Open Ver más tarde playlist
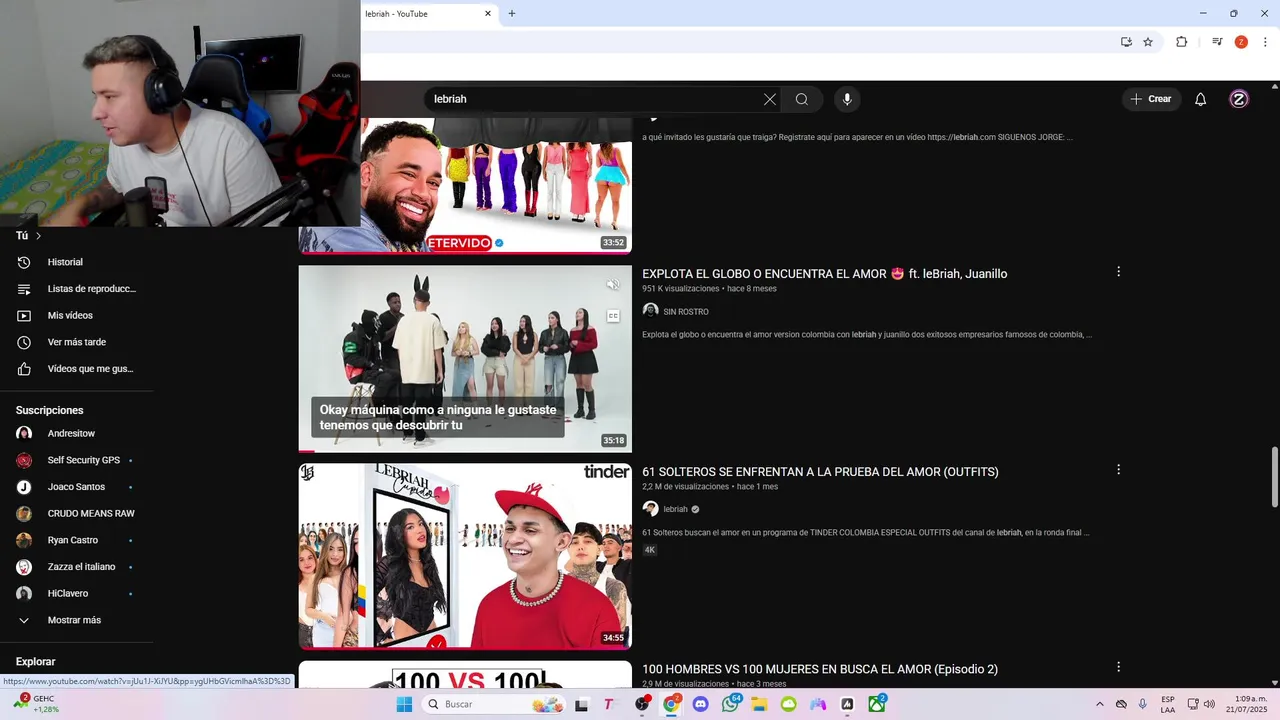Image resolution: width=1280 pixels, height=720 pixels. point(76,342)
